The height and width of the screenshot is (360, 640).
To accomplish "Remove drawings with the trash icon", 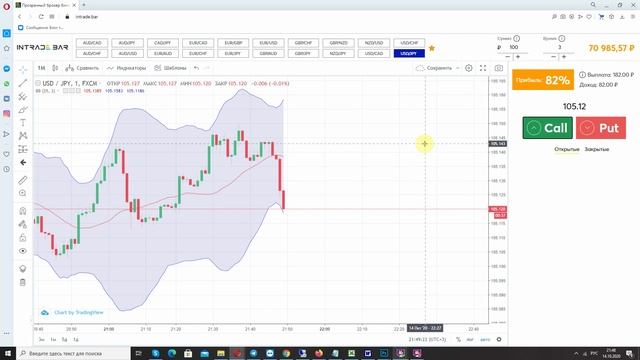I will coord(23,282).
